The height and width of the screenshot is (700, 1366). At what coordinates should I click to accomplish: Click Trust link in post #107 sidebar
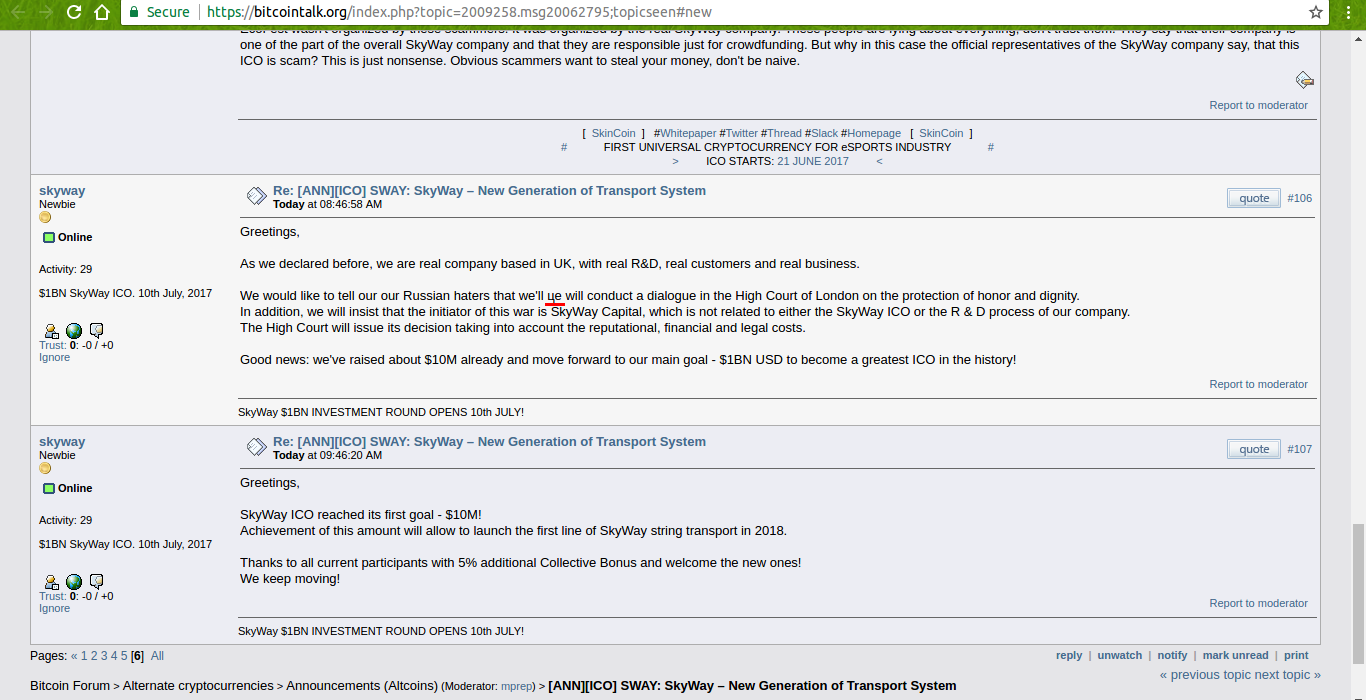point(52,596)
